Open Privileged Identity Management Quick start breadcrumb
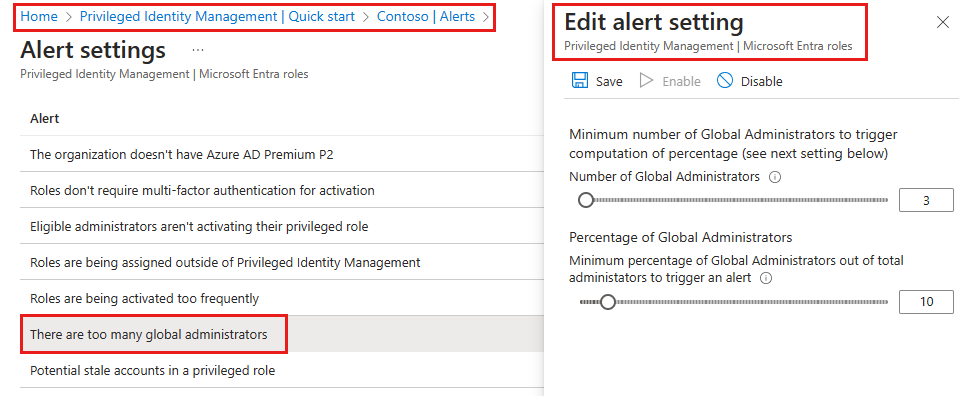The image size is (979, 396). (x=217, y=16)
